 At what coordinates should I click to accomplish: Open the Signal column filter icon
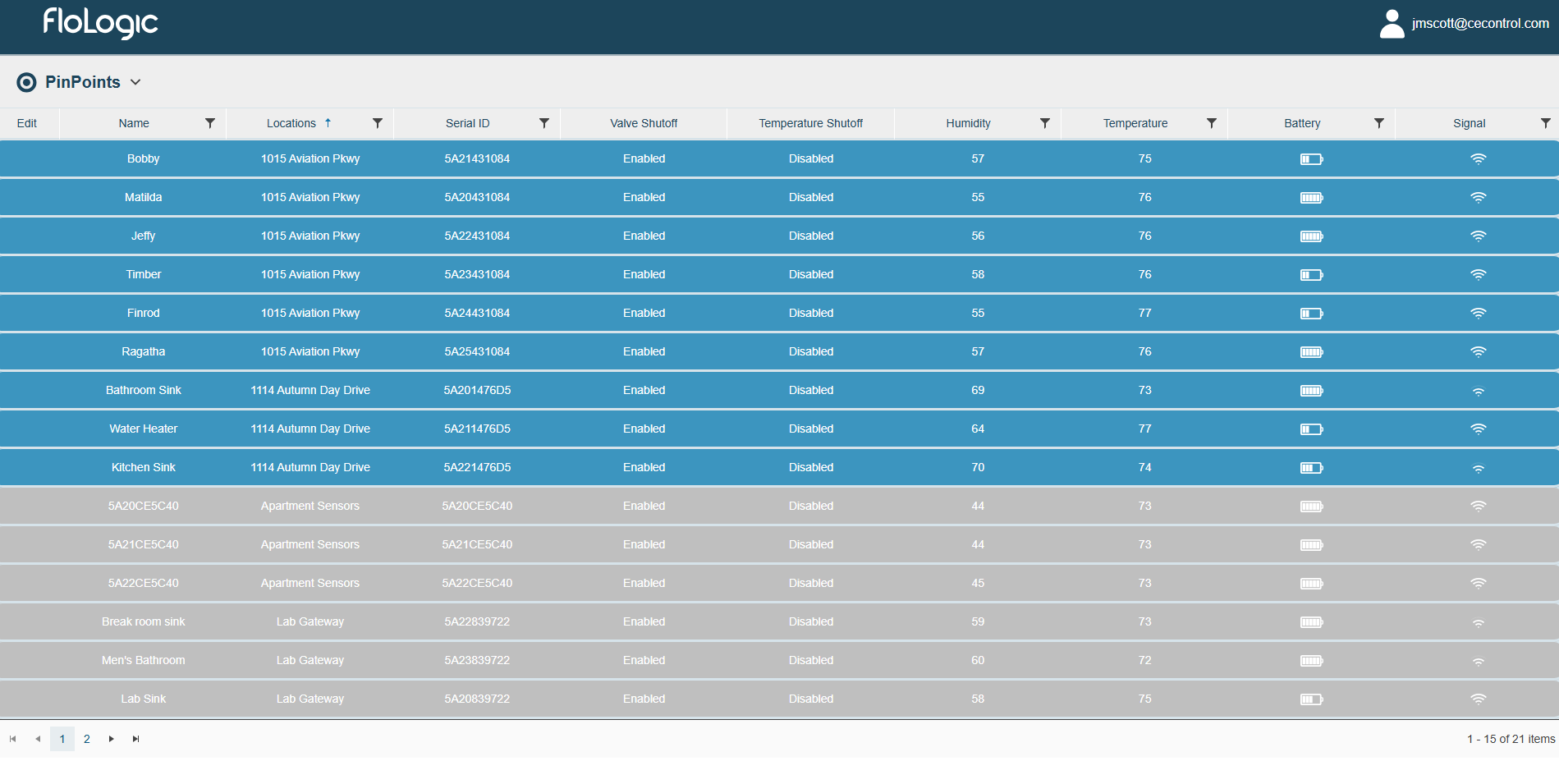[1546, 123]
